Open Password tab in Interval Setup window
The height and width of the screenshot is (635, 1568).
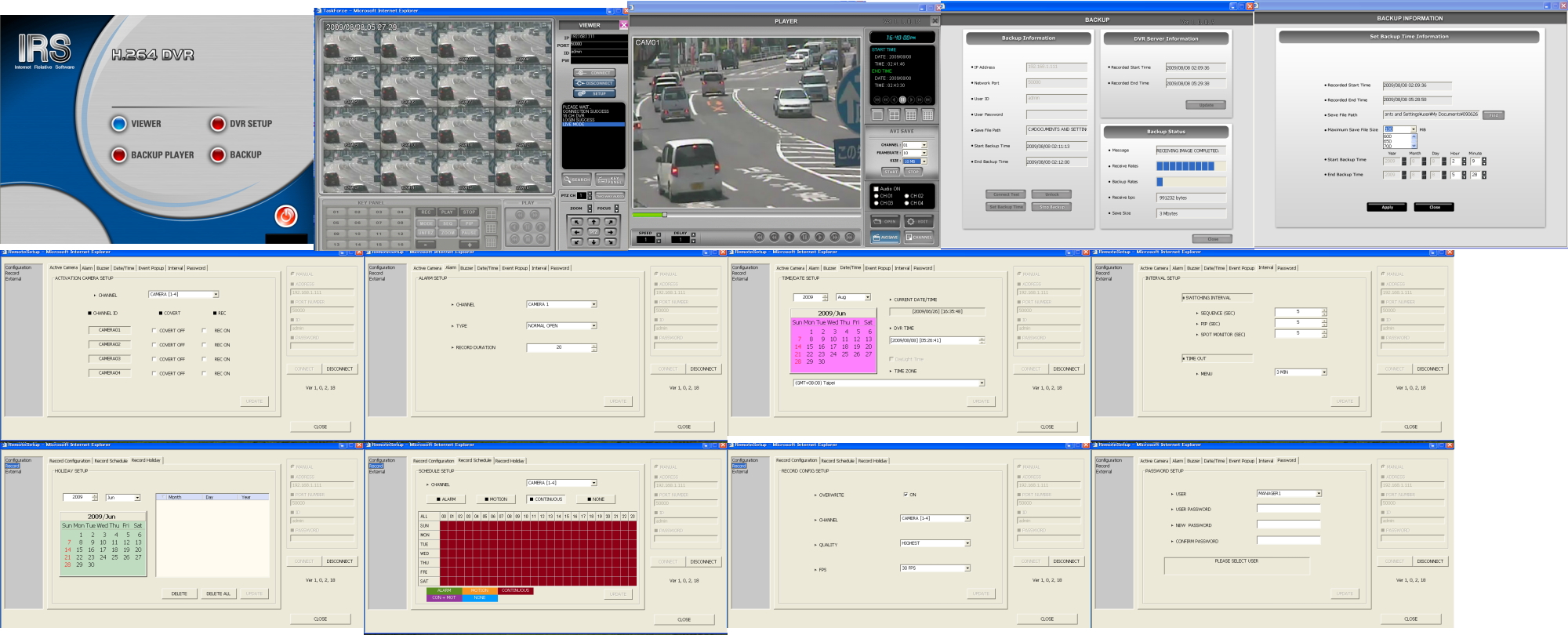[x=1287, y=268]
